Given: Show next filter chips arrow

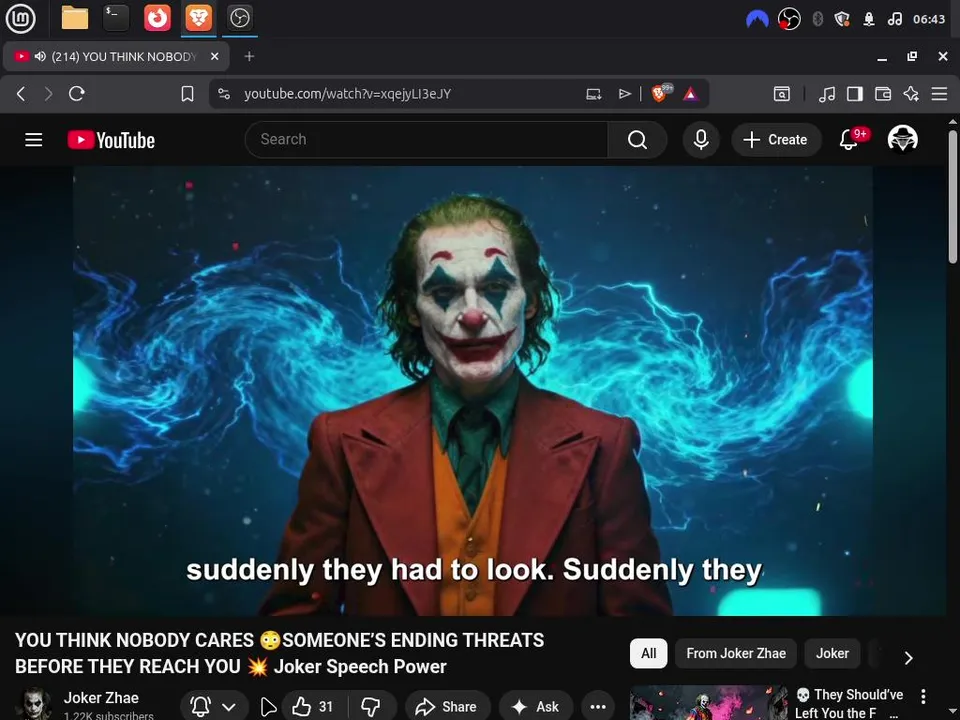Looking at the screenshot, I should (x=909, y=658).
